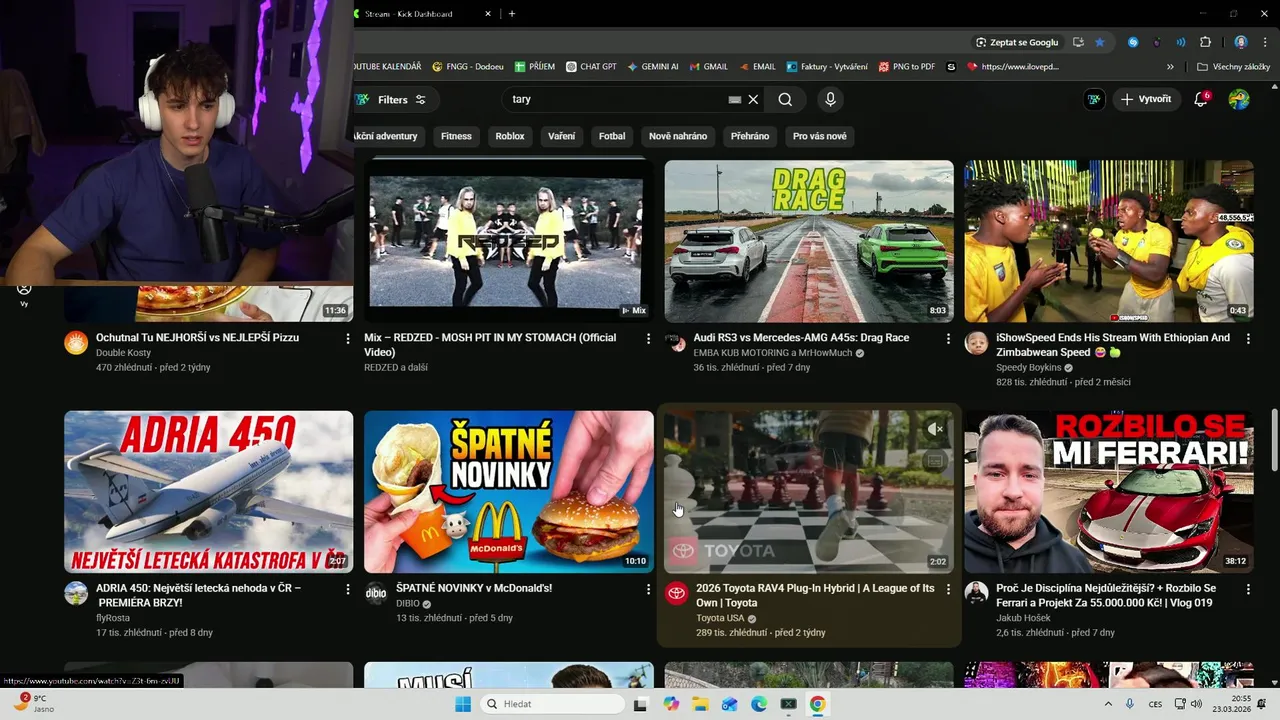Click 'Zeptat se Googlu' lens button
Screen dimensions: 1280x720
coord(1017,42)
